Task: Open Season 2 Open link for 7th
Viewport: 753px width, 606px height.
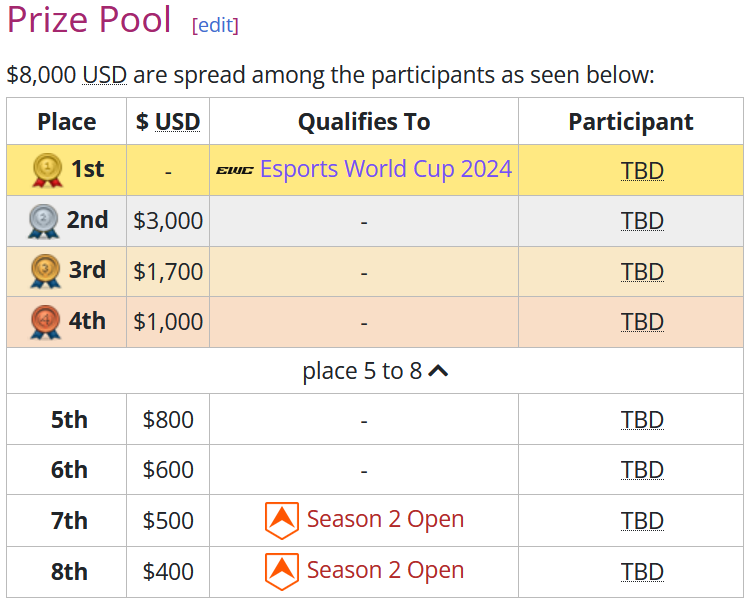Action: pos(385,520)
